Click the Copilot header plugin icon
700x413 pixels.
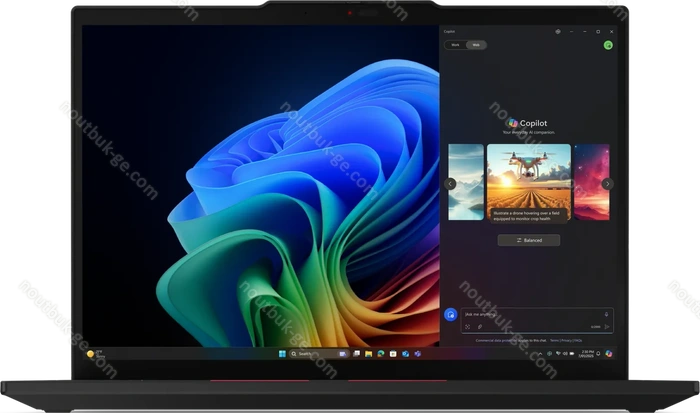pos(558,31)
